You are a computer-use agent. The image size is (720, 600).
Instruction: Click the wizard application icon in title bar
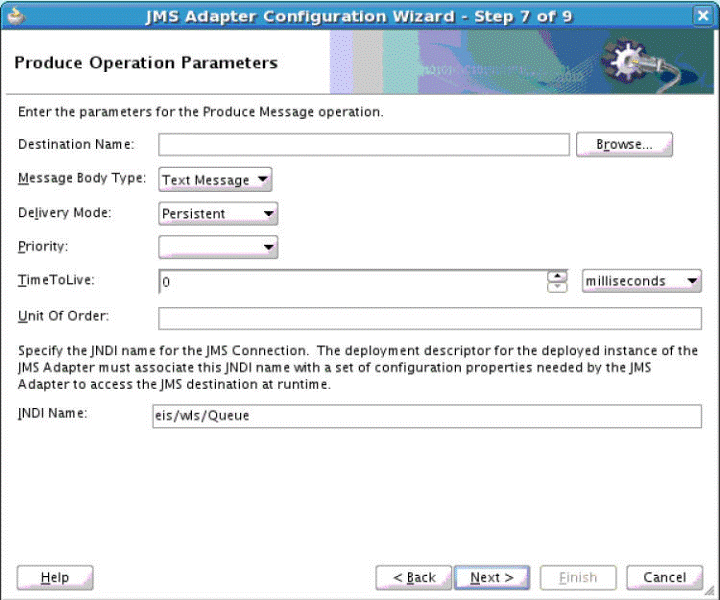coord(15,15)
